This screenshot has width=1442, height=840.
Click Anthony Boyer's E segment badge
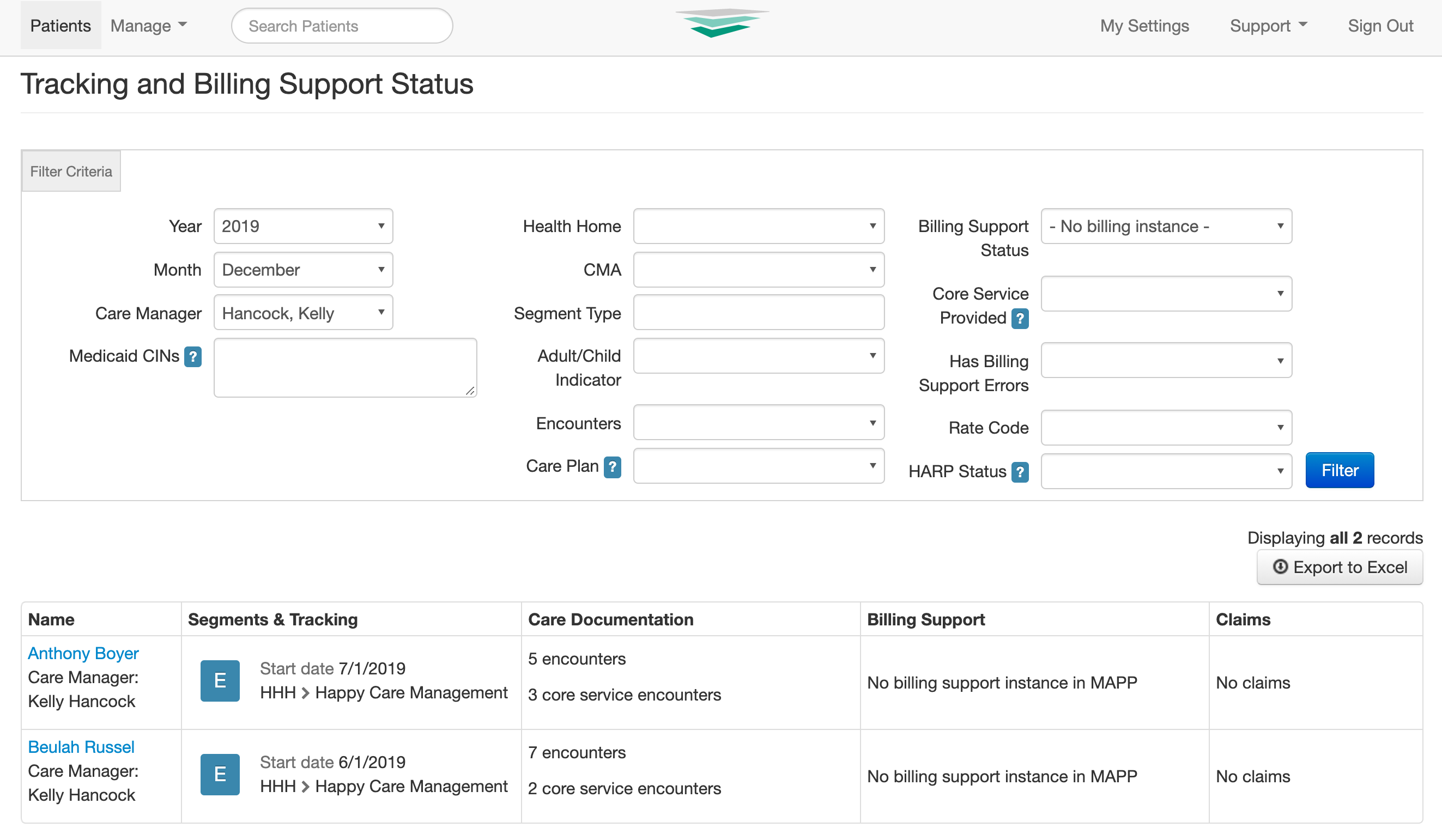point(220,680)
